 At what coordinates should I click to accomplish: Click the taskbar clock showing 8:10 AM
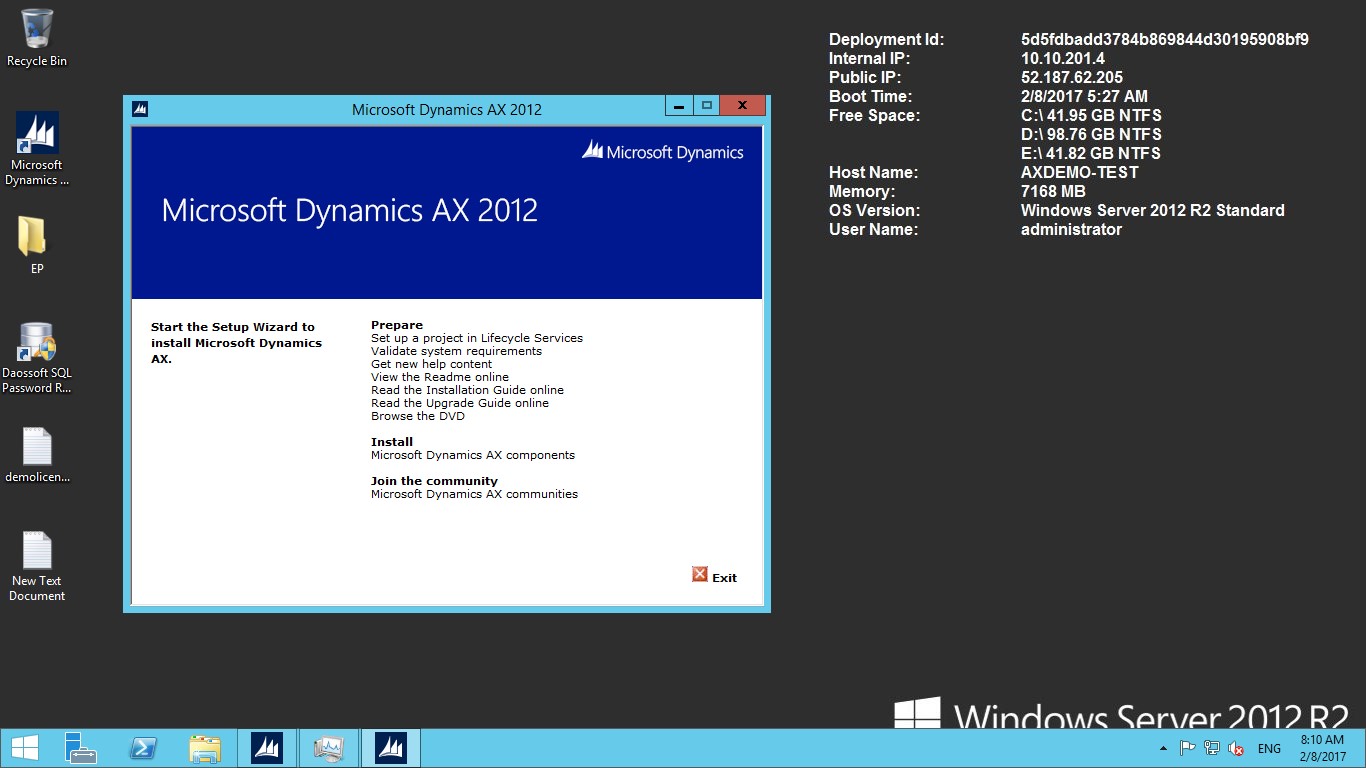coord(1321,748)
